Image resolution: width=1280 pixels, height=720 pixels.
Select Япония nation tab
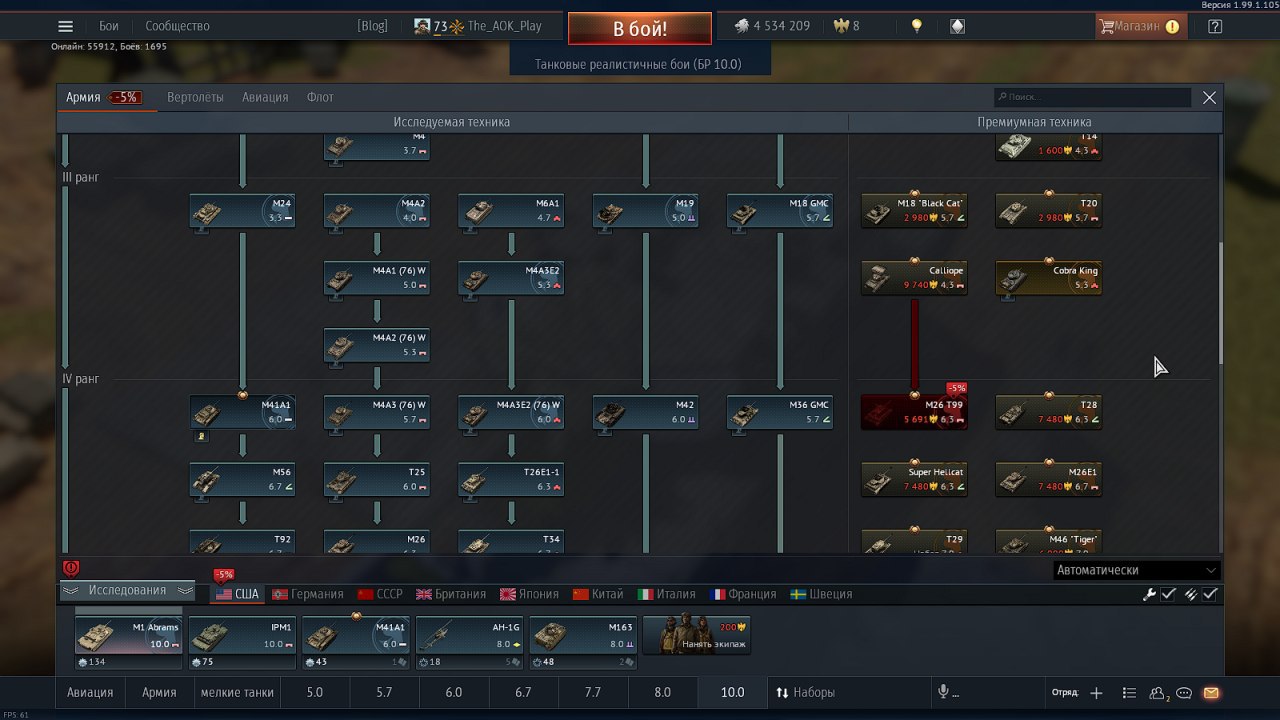(x=529, y=594)
